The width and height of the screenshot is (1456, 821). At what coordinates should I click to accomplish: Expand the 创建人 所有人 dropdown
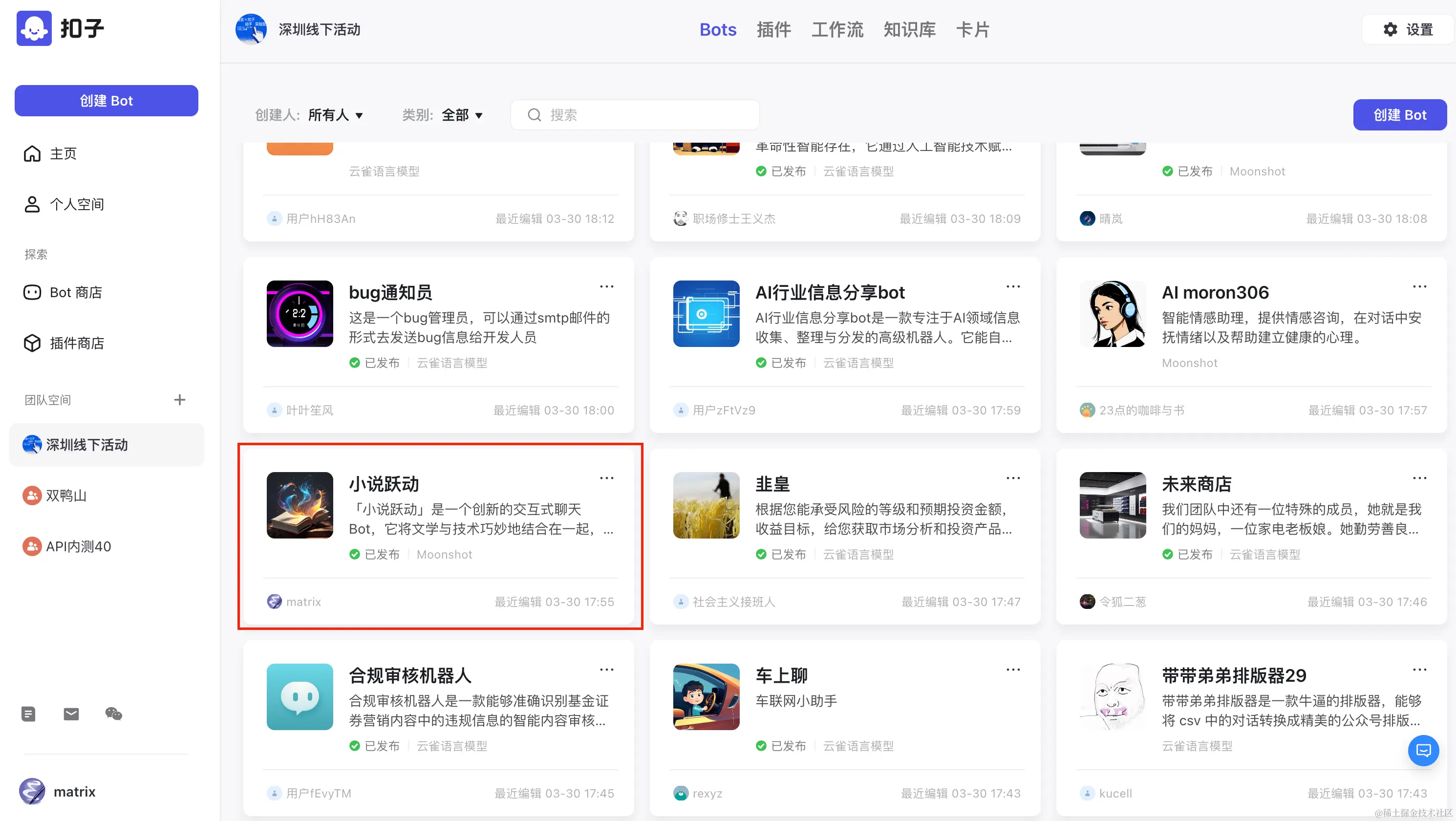pyautogui.click(x=336, y=115)
